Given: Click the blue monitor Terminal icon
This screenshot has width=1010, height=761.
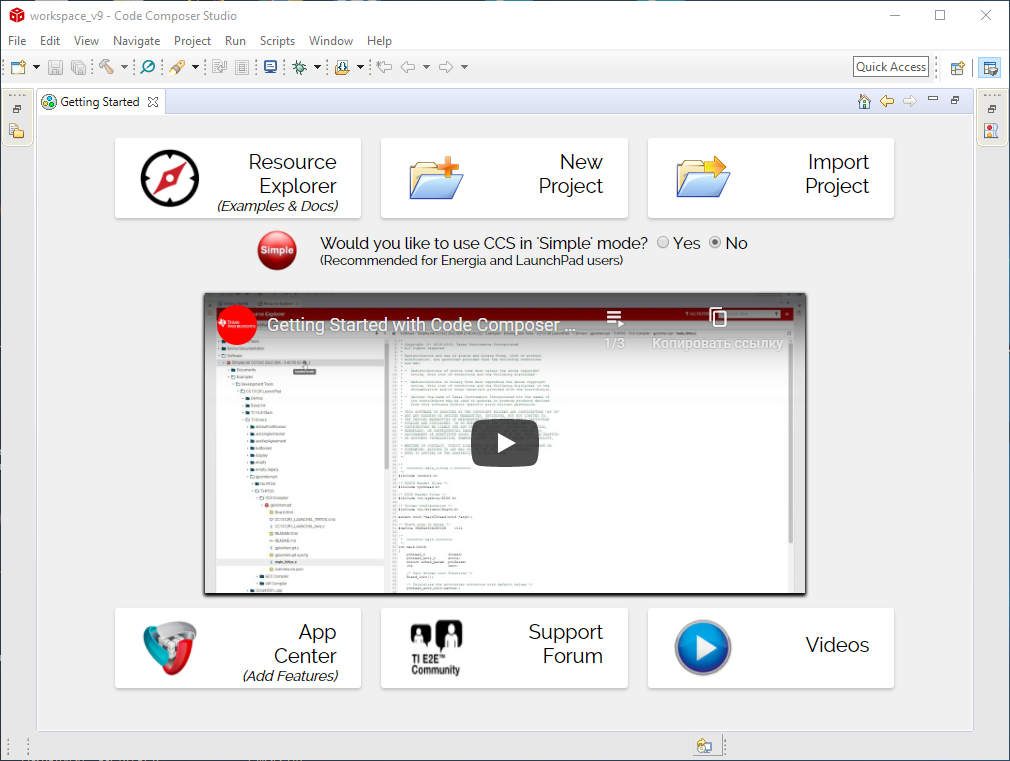Looking at the screenshot, I should [x=271, y=67].
